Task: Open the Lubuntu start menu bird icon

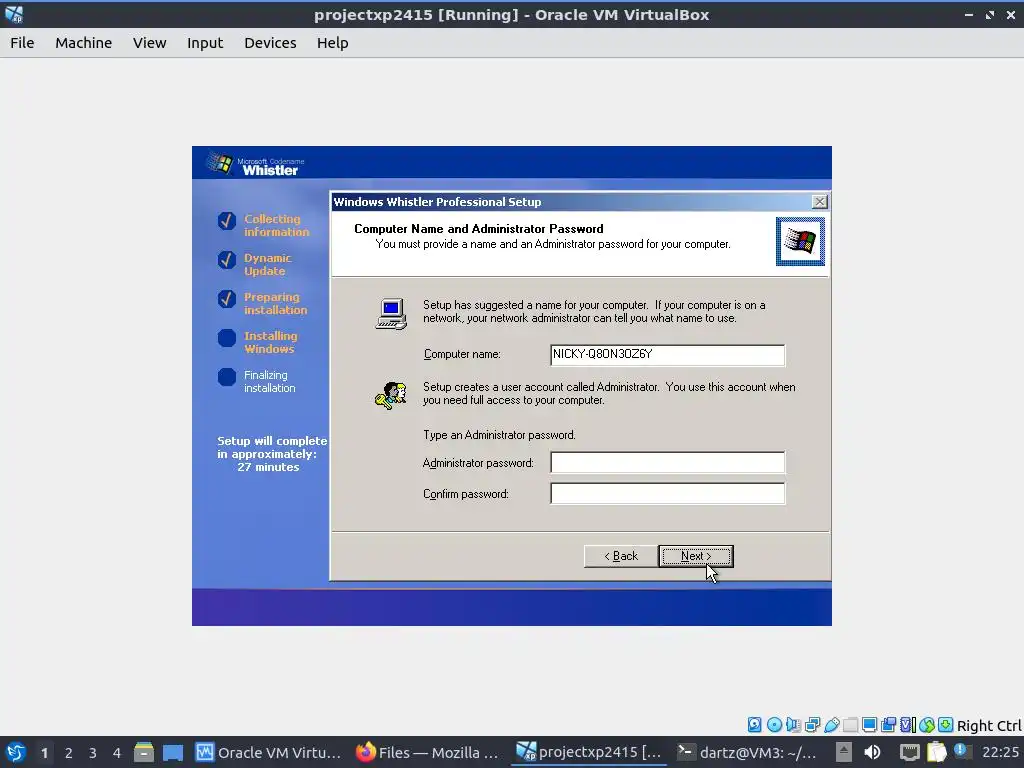Action: click(15, 752)
